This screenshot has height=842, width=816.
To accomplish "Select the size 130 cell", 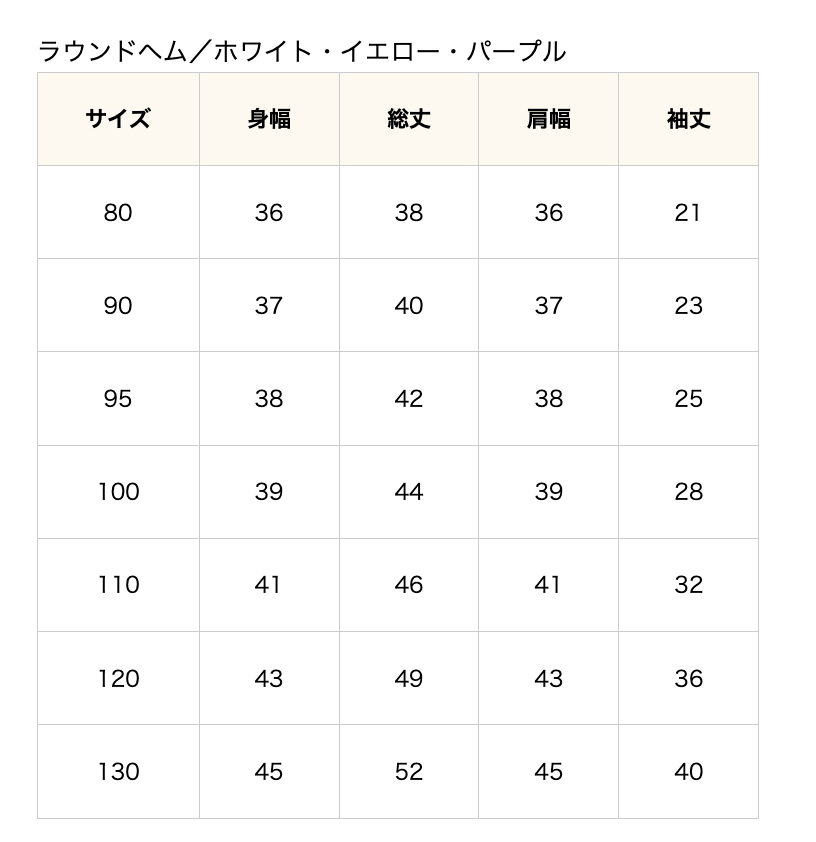I will 118,771.
